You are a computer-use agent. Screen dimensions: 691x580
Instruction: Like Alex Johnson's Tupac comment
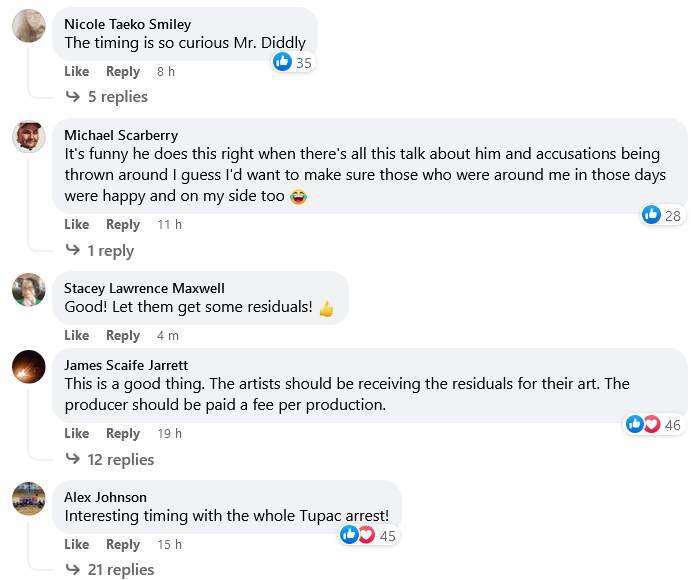pyautogui.click(x=77, y=545)
